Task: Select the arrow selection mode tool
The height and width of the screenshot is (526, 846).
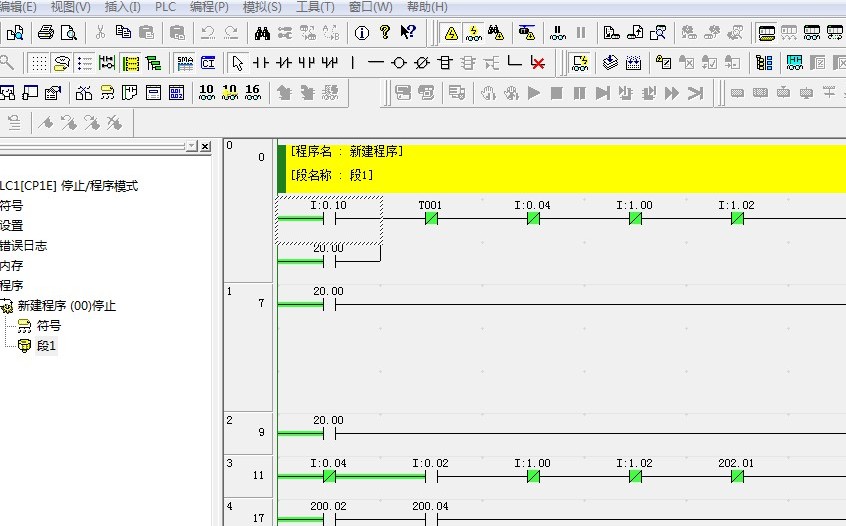Action: point(237,63)
